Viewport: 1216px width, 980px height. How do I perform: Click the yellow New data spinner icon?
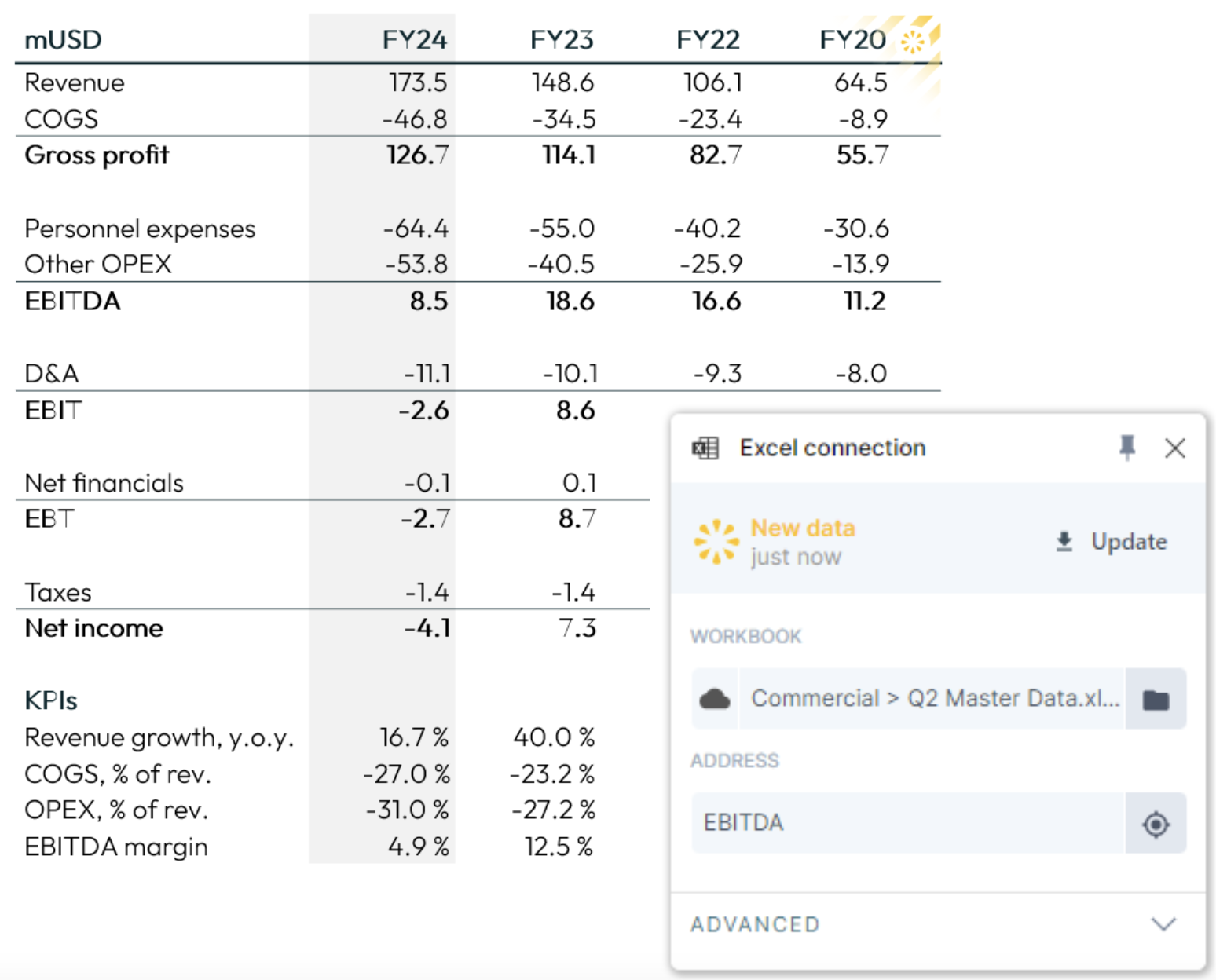click(716, 542)
